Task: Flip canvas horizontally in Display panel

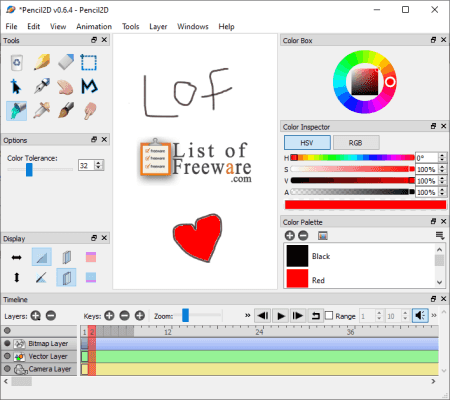Action: (x=16, y=257)
